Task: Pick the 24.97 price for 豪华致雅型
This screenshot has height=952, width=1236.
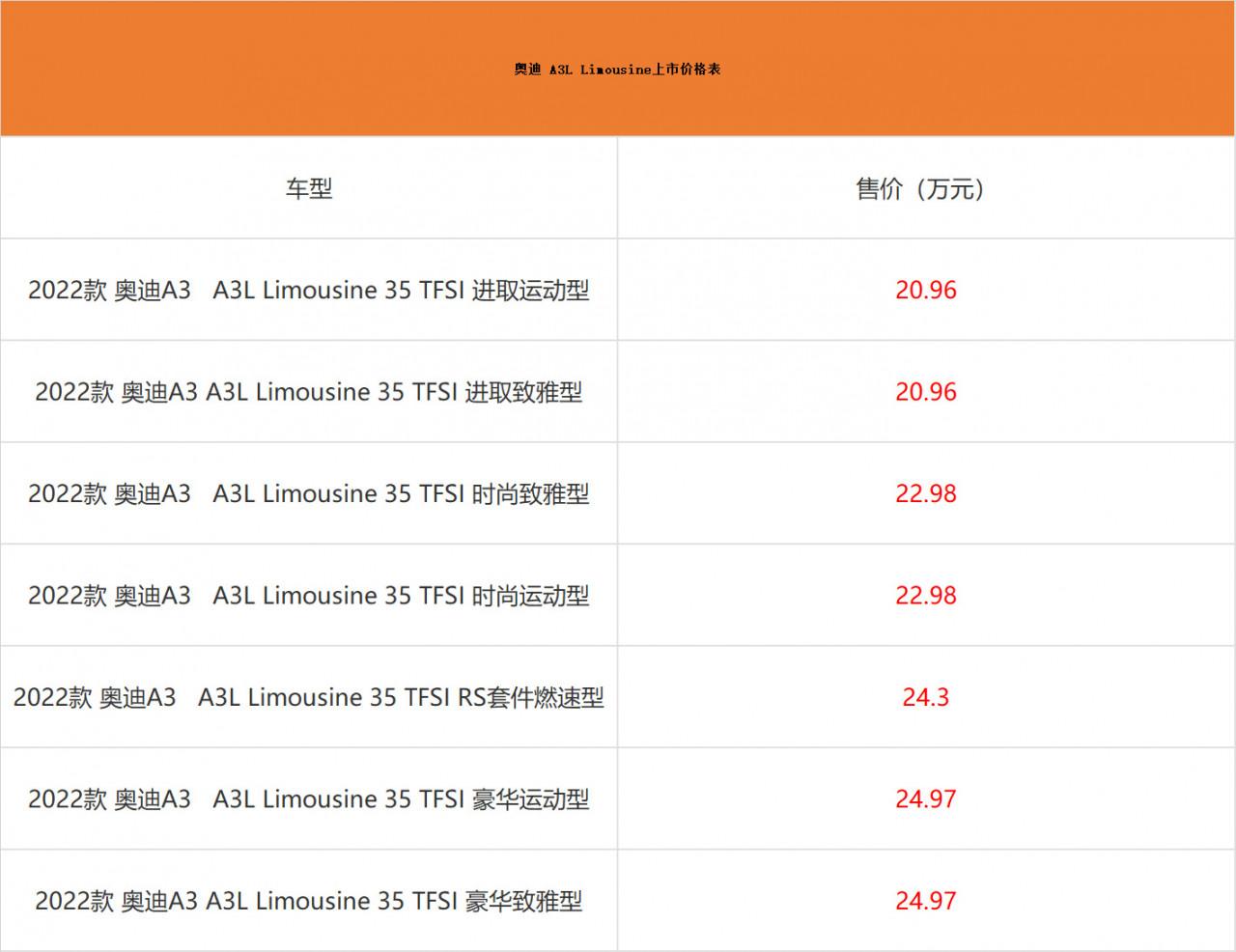Action: [925, 901]
